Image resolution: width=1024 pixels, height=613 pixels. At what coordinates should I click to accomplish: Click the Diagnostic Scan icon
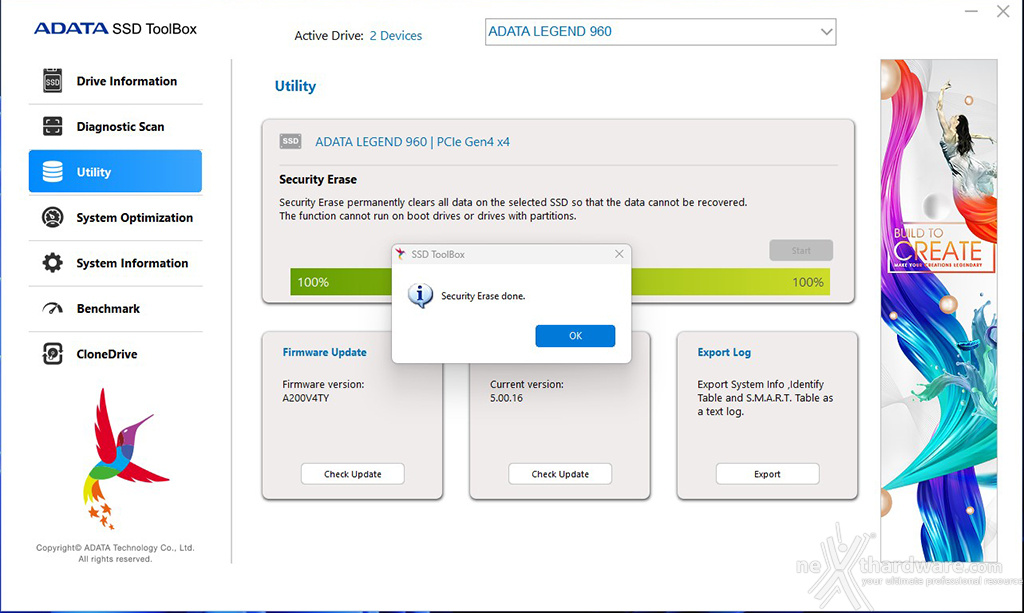(x=52, y=126)
